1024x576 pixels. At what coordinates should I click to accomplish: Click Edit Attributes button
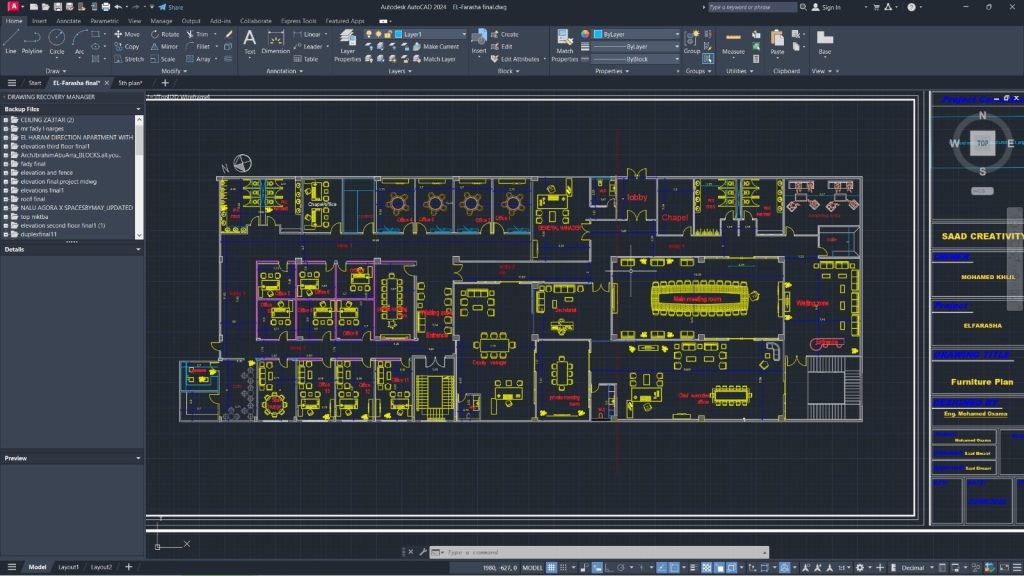[515, 59]
